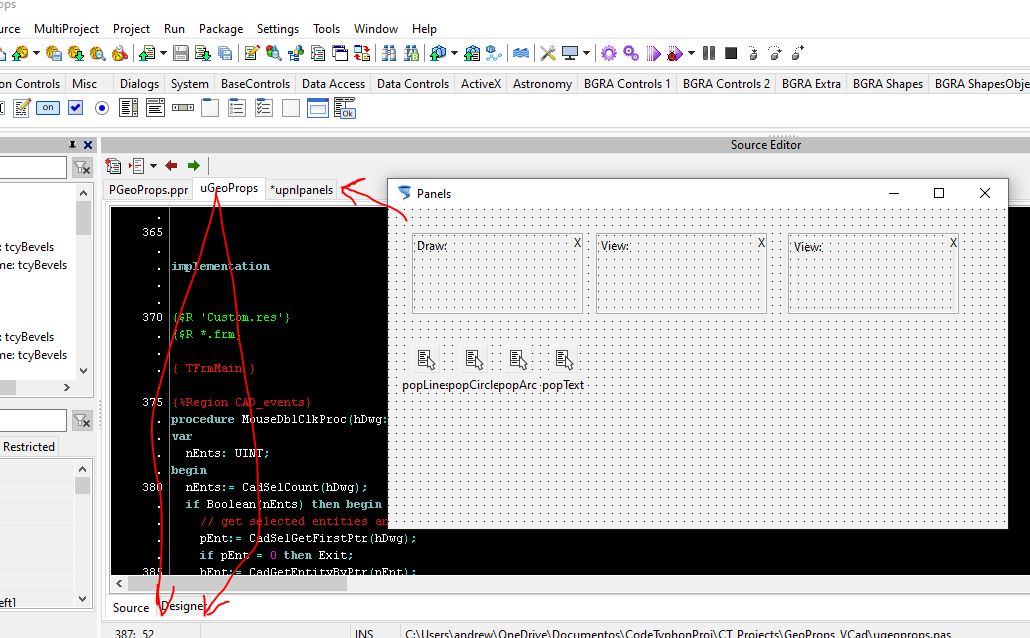Open the BGRA Controls 1 palette tab
Viewport: 1030px width, 638px height.
coord(627,84)
